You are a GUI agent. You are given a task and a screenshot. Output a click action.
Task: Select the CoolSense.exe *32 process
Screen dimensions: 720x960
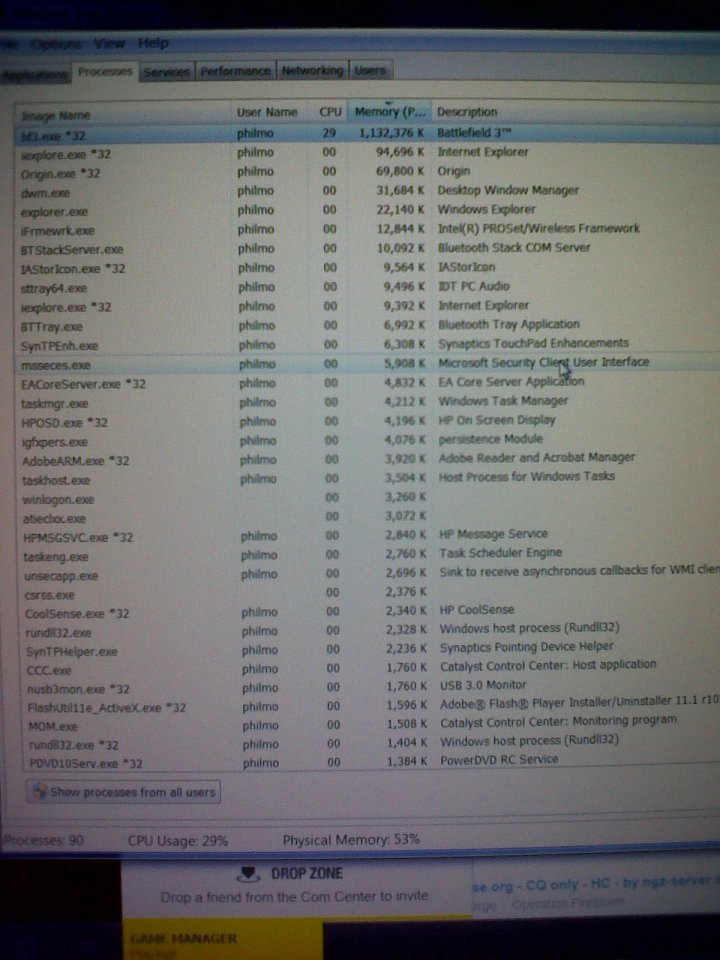point(77,613)
